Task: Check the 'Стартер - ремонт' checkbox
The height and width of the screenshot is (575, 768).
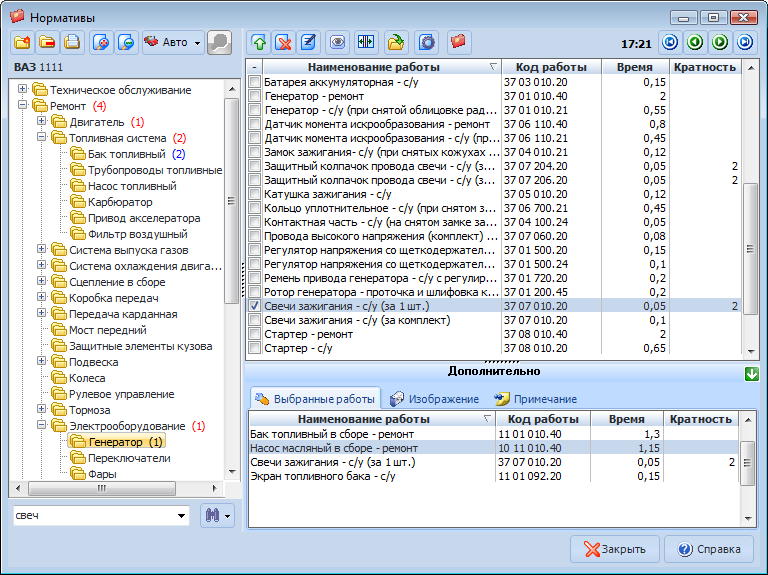Action: [x=255, y=334]
